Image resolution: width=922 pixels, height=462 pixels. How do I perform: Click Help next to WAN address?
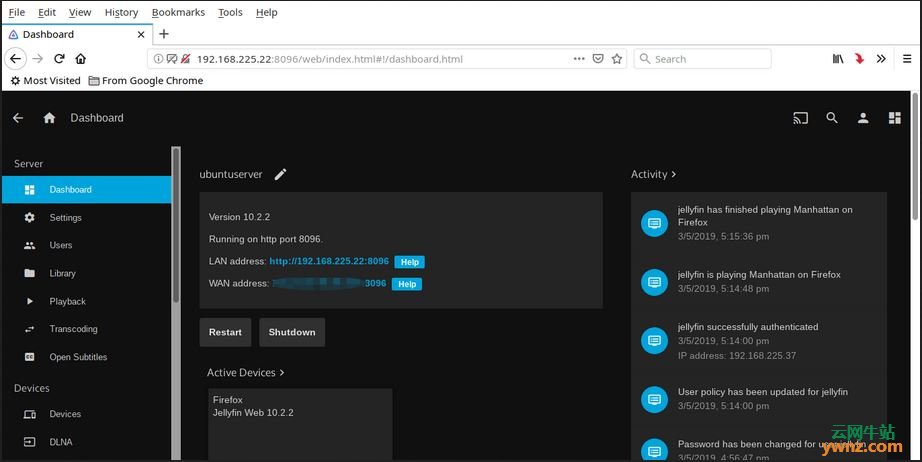coord(407,284)
